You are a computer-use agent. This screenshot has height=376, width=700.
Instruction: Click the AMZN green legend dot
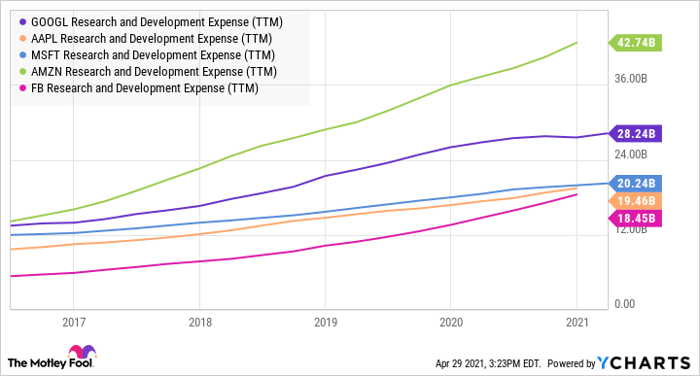click(x=23, y=71)
